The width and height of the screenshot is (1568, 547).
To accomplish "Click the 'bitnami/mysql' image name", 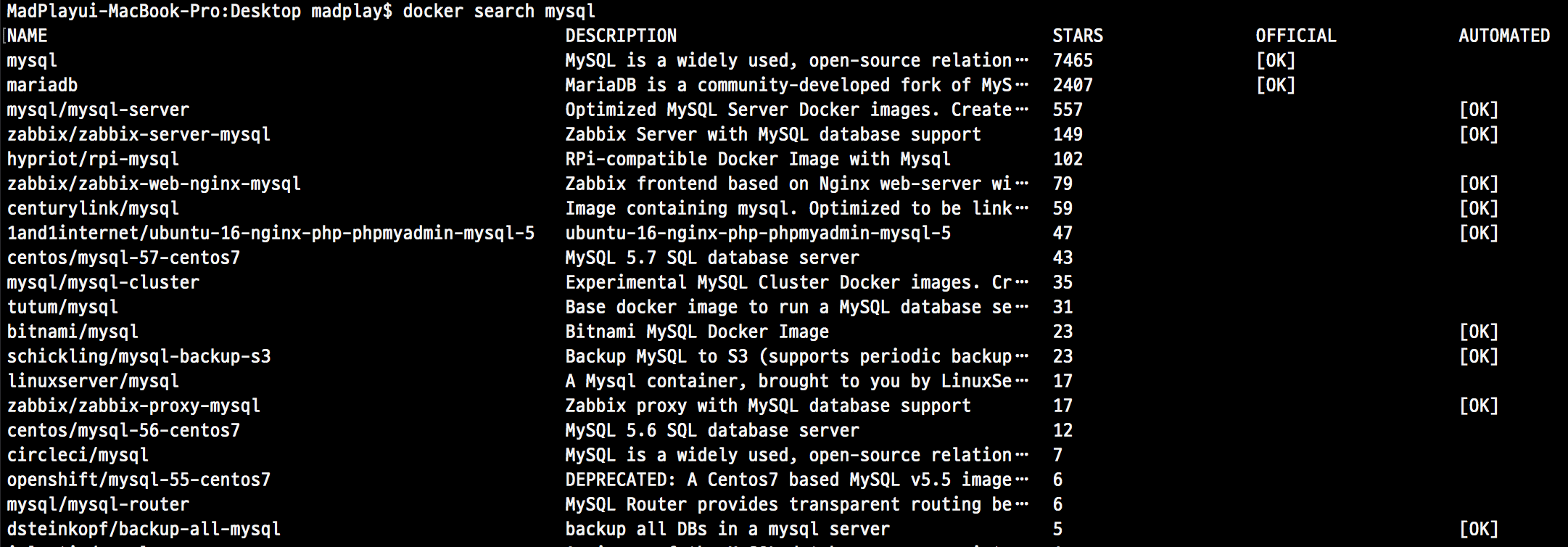I will click(73, 332).
